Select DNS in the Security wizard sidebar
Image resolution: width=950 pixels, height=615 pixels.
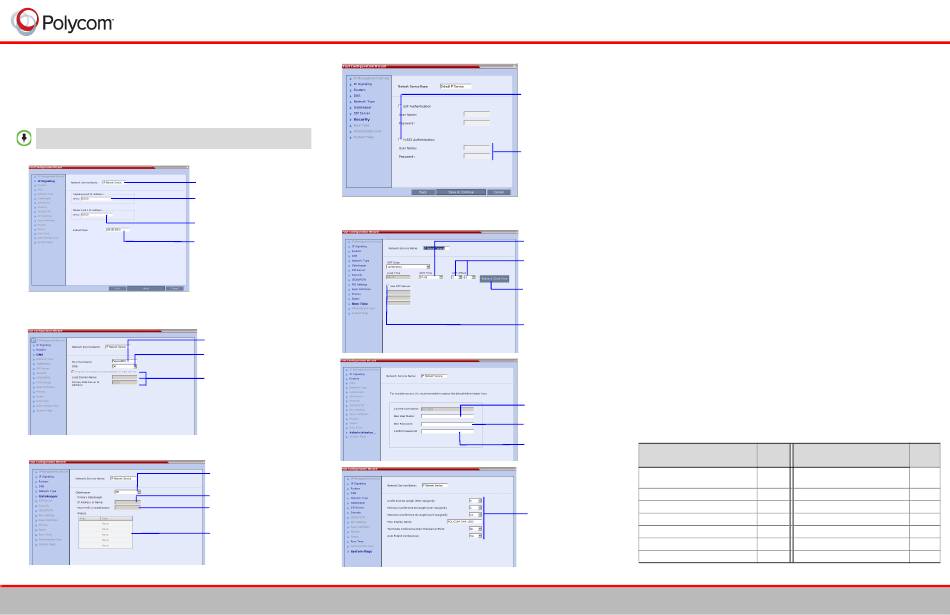point(357,96)
